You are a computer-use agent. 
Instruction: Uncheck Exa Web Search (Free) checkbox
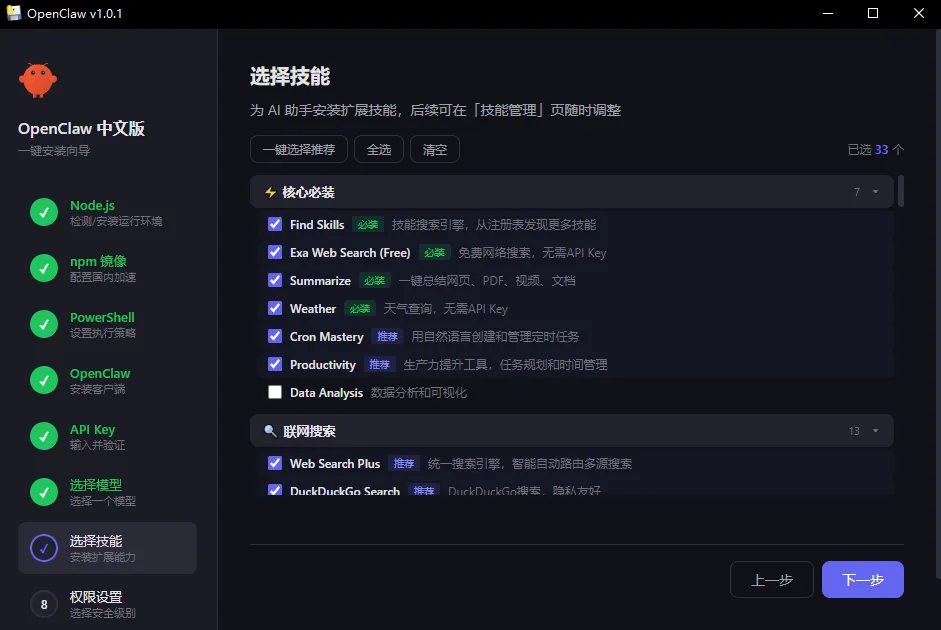coord(275,252)
